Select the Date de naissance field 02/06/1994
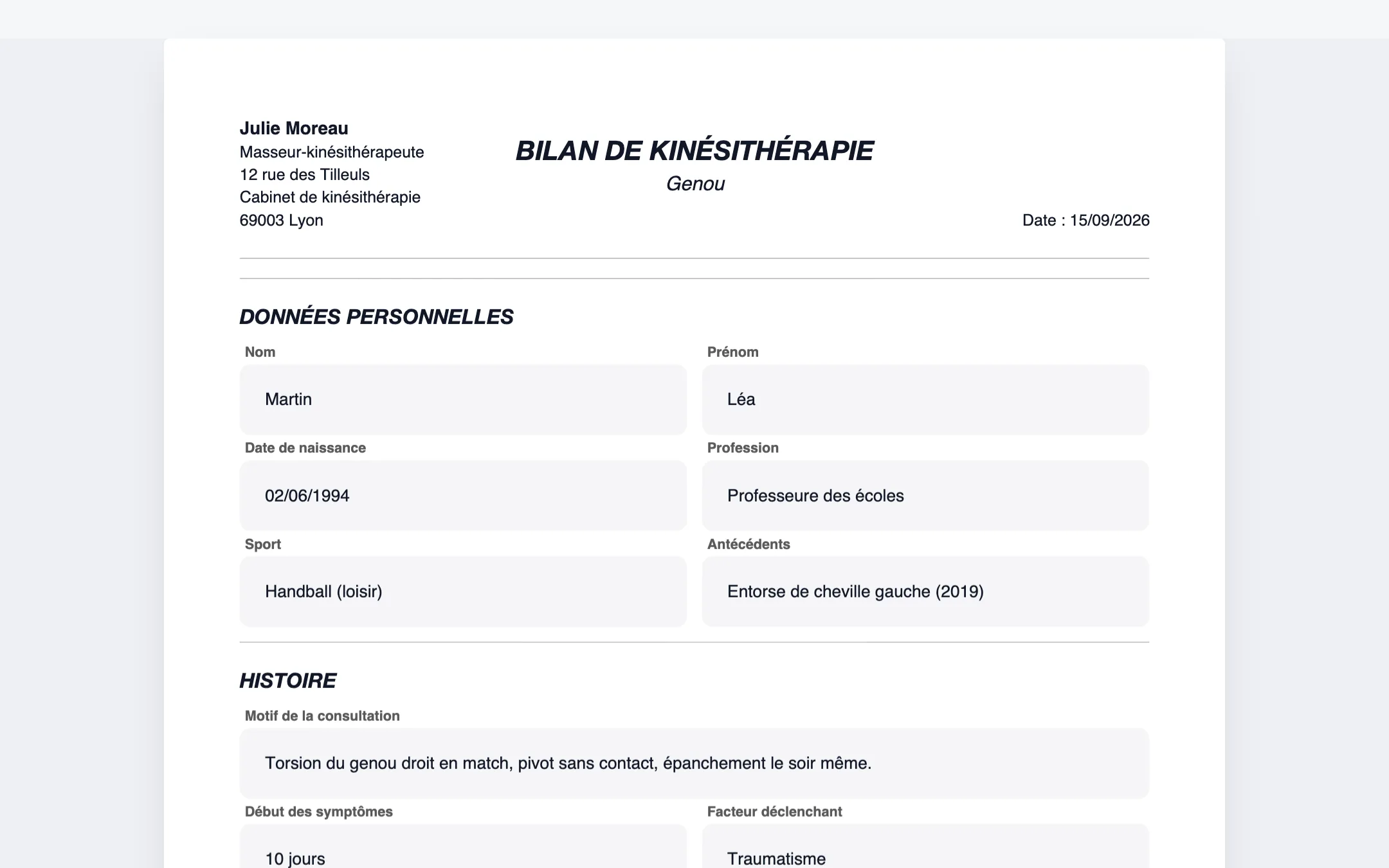 tap(463, 495)
